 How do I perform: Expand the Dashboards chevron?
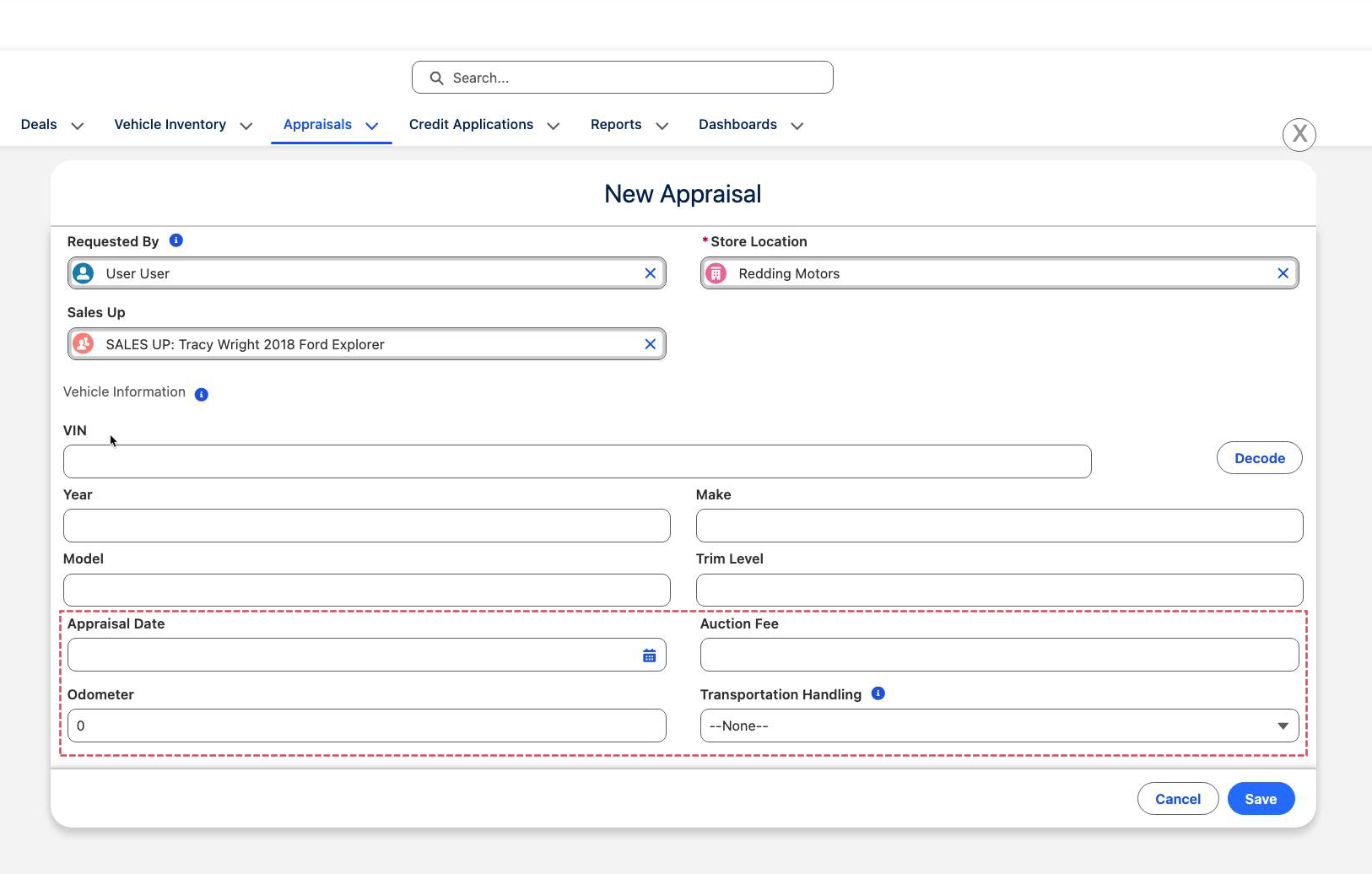pos(797,126)
